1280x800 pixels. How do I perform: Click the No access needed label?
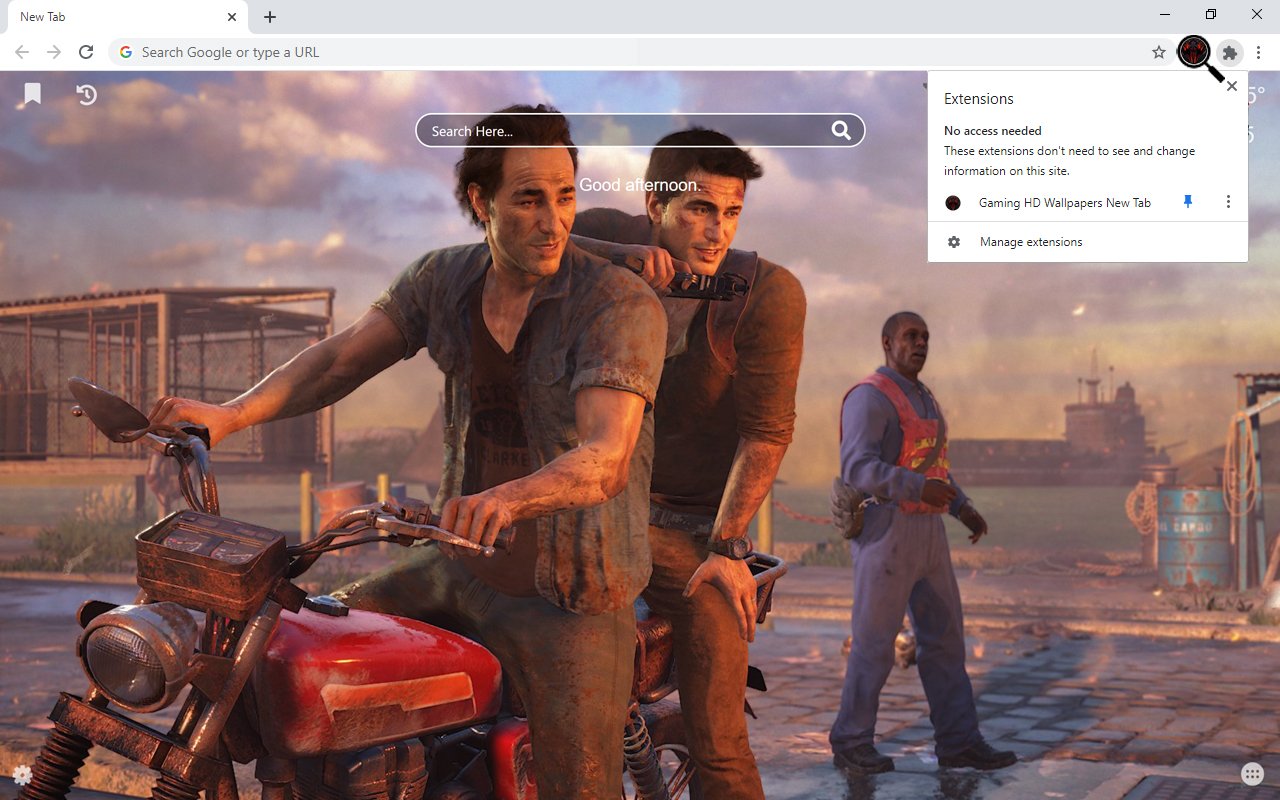coord(993,131)
